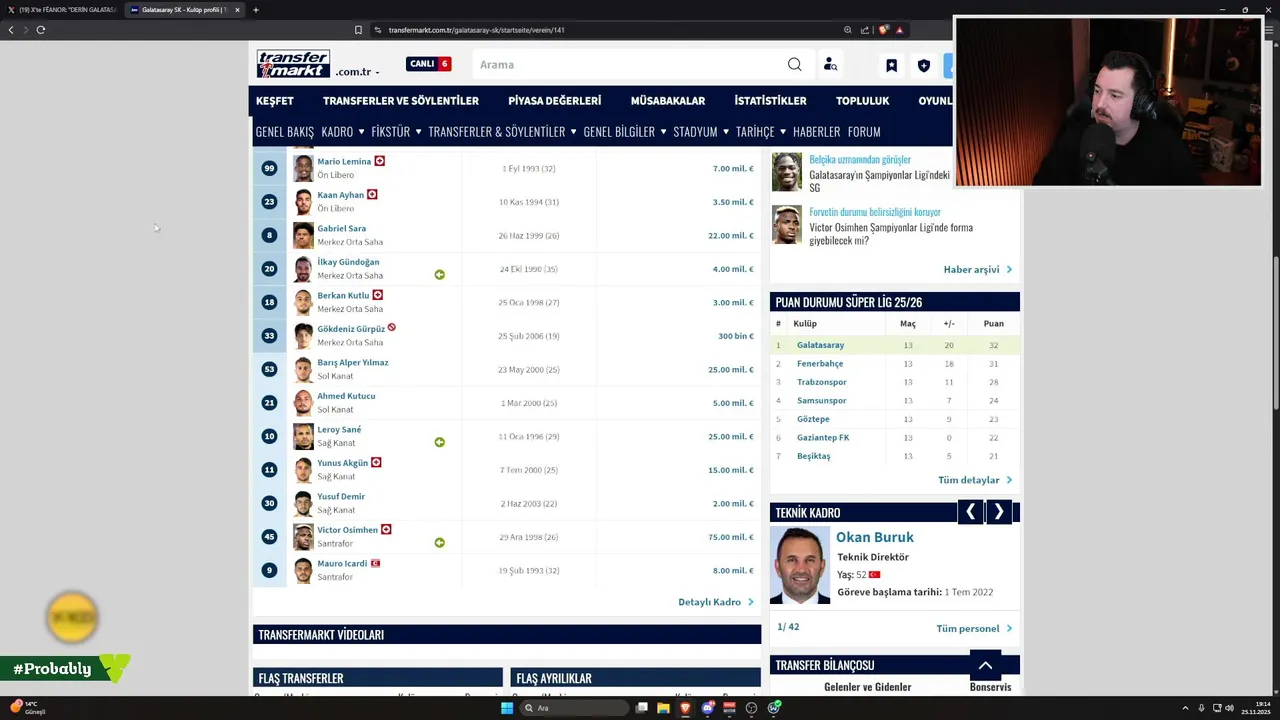Switch to the X'te FËANOR browser tab
The width and height of the screenshot is (1280, 720).
pyautogui.click(x=66, y=10)
